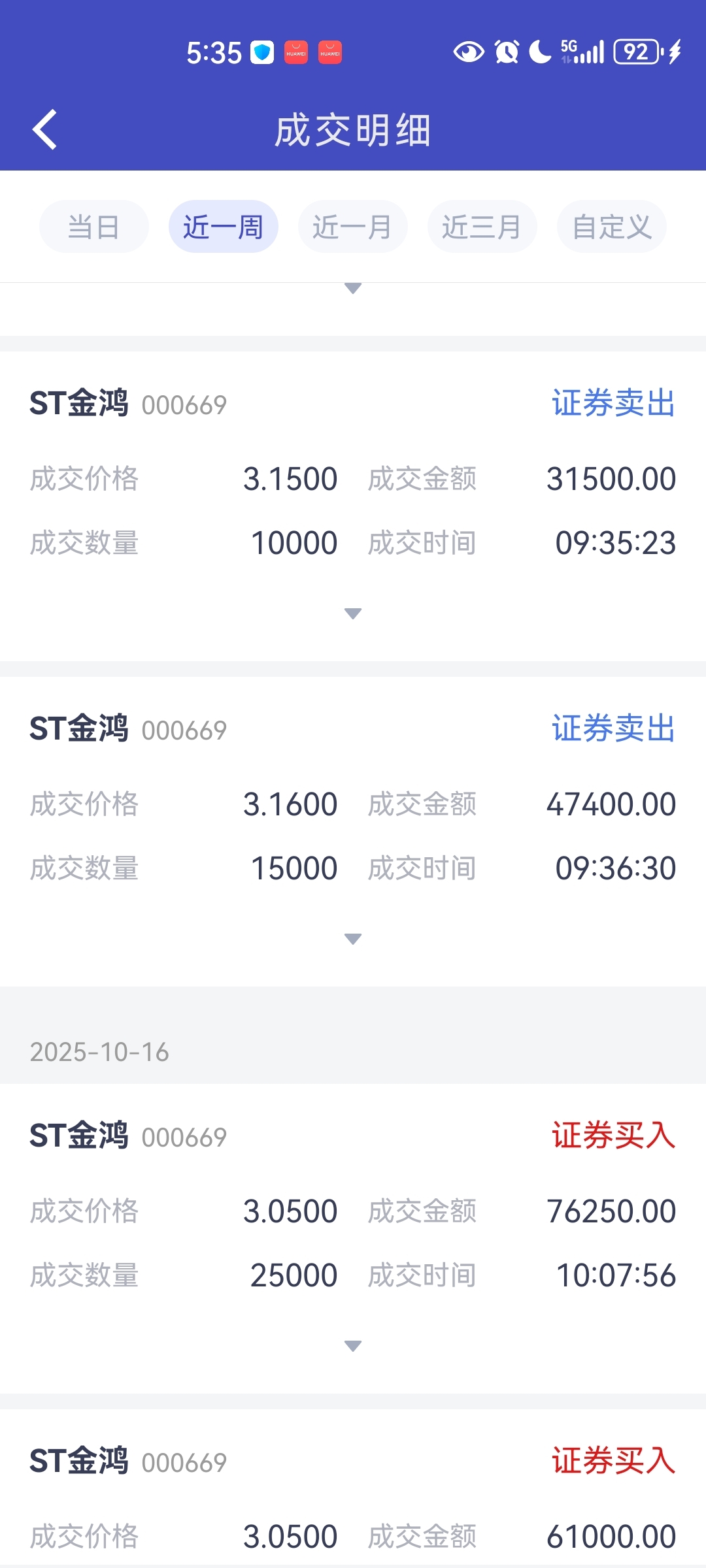This screenshot has width=706, height=1568.
Task: Select the 当日 filter tab
Action: pyautogui.click(x=93, y=227)
